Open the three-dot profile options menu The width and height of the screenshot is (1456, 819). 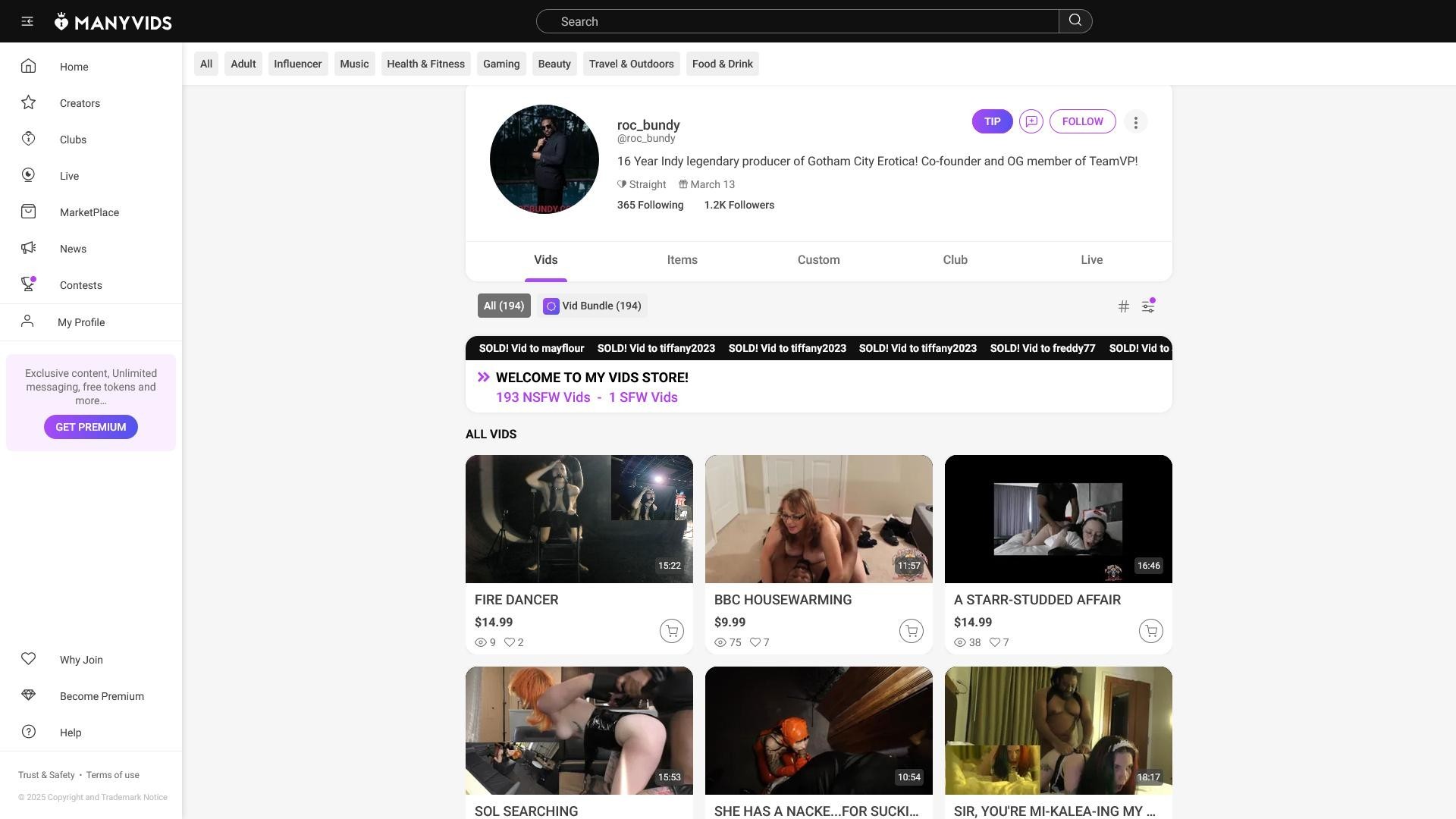pos(1135,122)
